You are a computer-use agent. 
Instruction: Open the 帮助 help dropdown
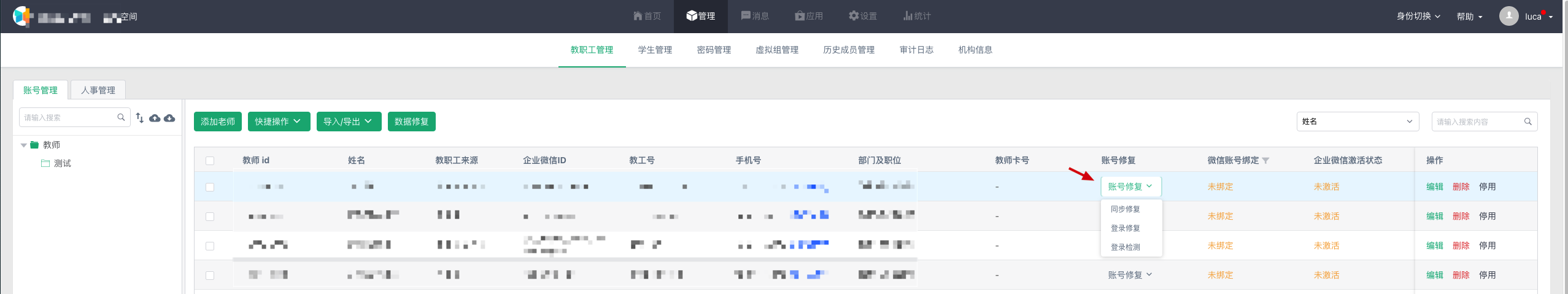click(1469, 17)
